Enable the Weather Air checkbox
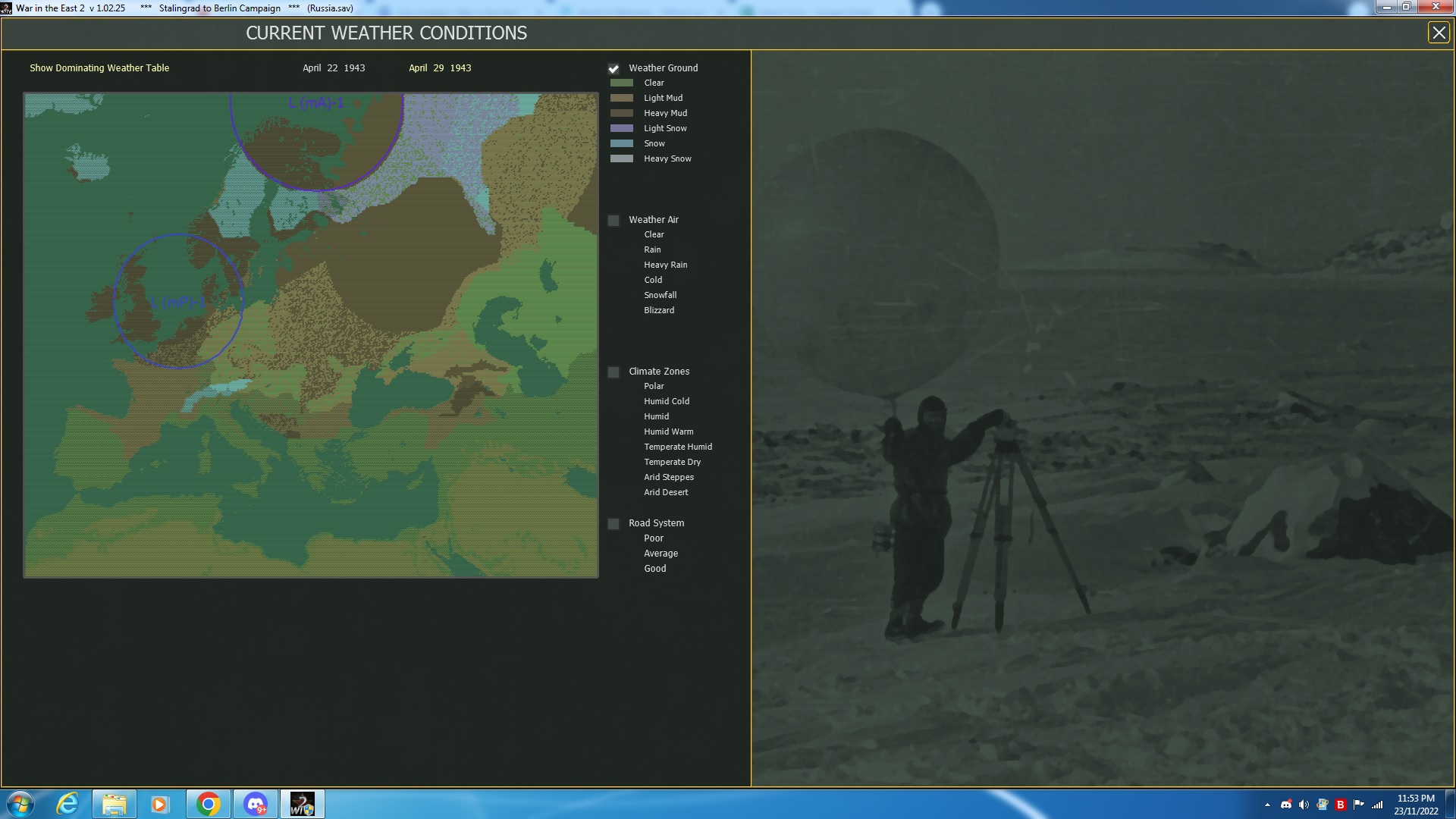1456x819 pixels. tap(613, 221)
